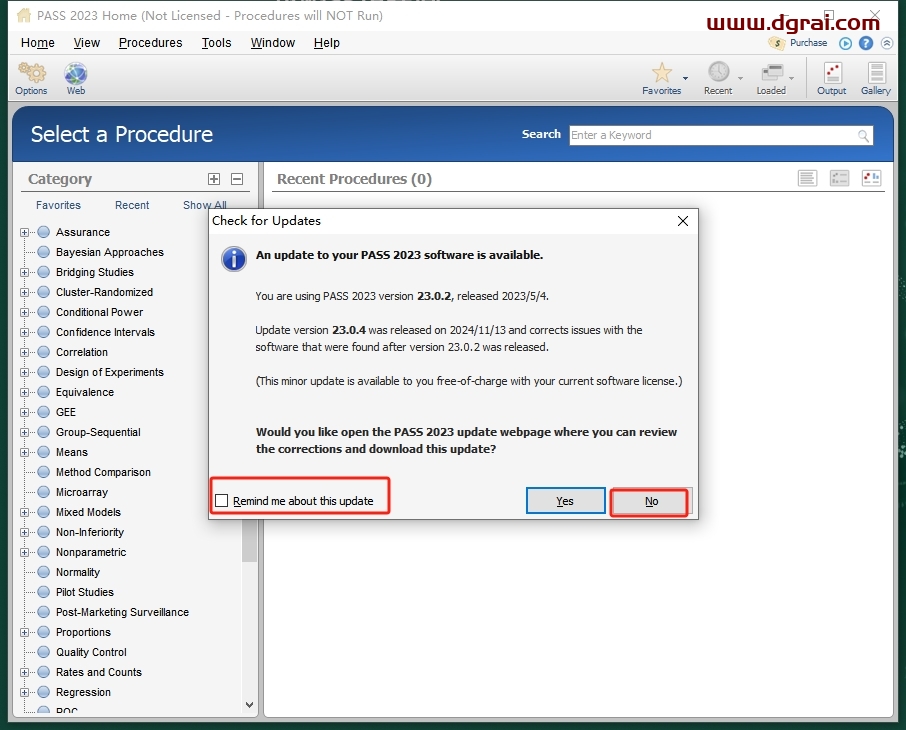Click the Recent category link
The width and height of the screenshot is (906, 730).
[x=132, y=205]
